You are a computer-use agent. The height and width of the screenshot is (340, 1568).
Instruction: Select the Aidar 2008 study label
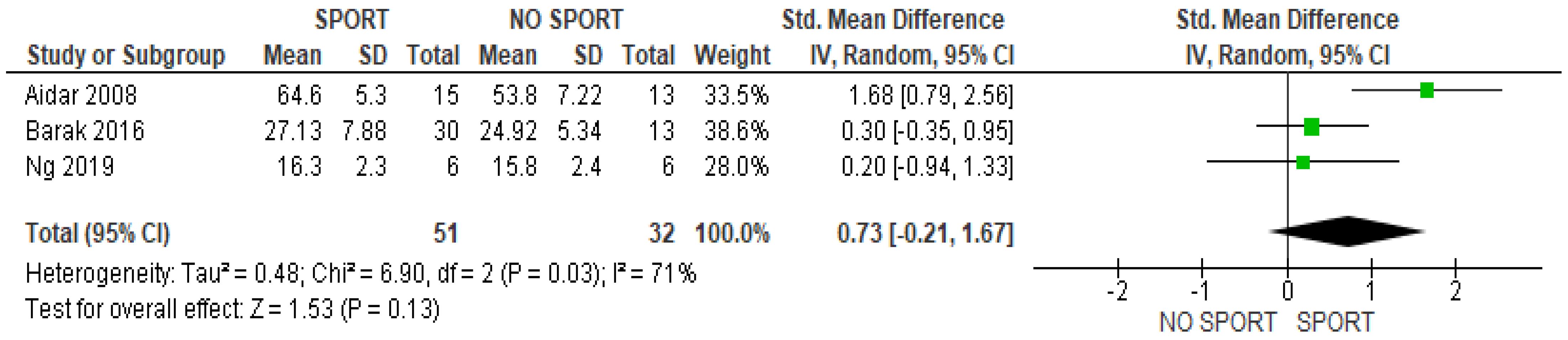click(81, 95)
